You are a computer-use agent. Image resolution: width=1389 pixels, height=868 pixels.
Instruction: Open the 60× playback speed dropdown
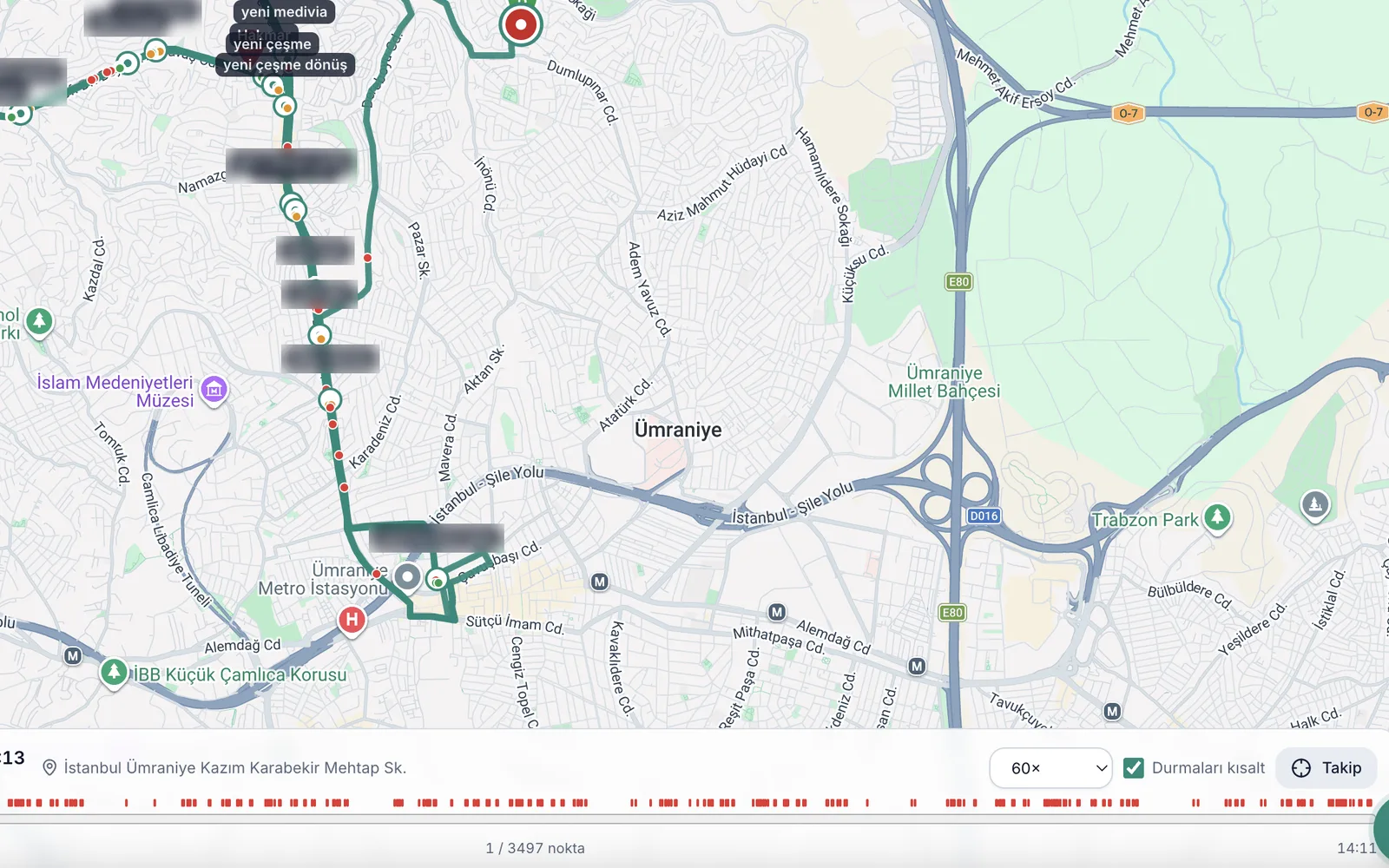coord(1050,768)
